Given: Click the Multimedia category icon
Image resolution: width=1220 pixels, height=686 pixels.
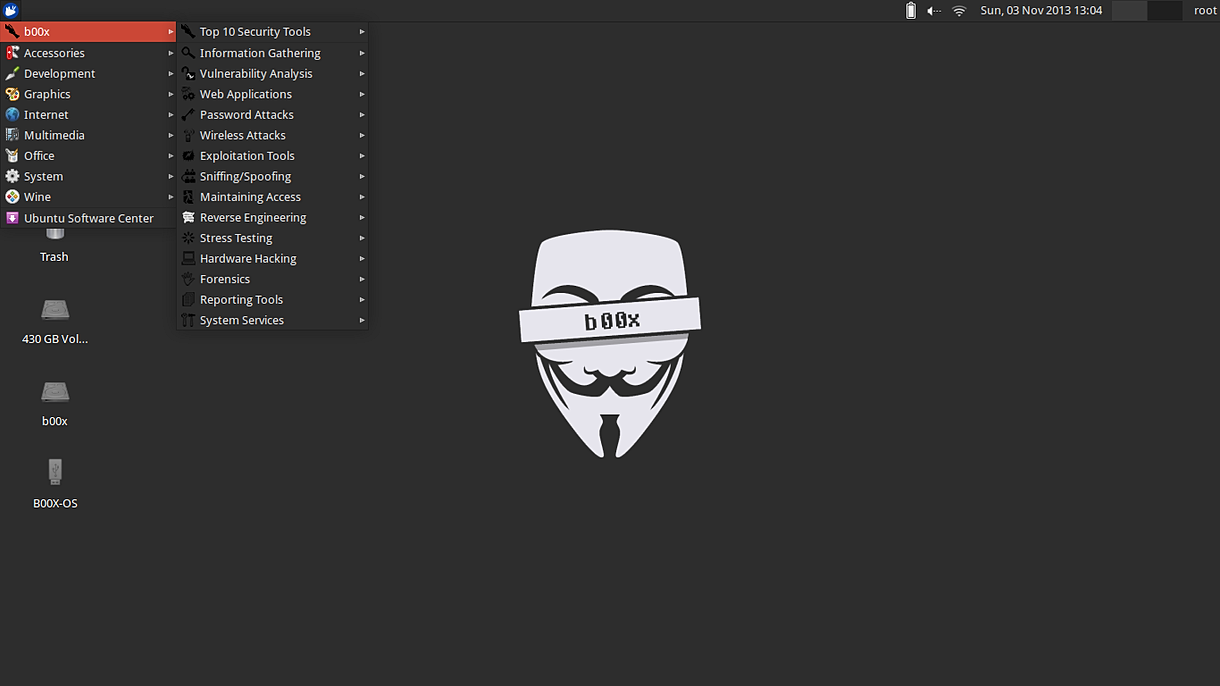Looking at the screenshot, I should (x=12, y=135).
